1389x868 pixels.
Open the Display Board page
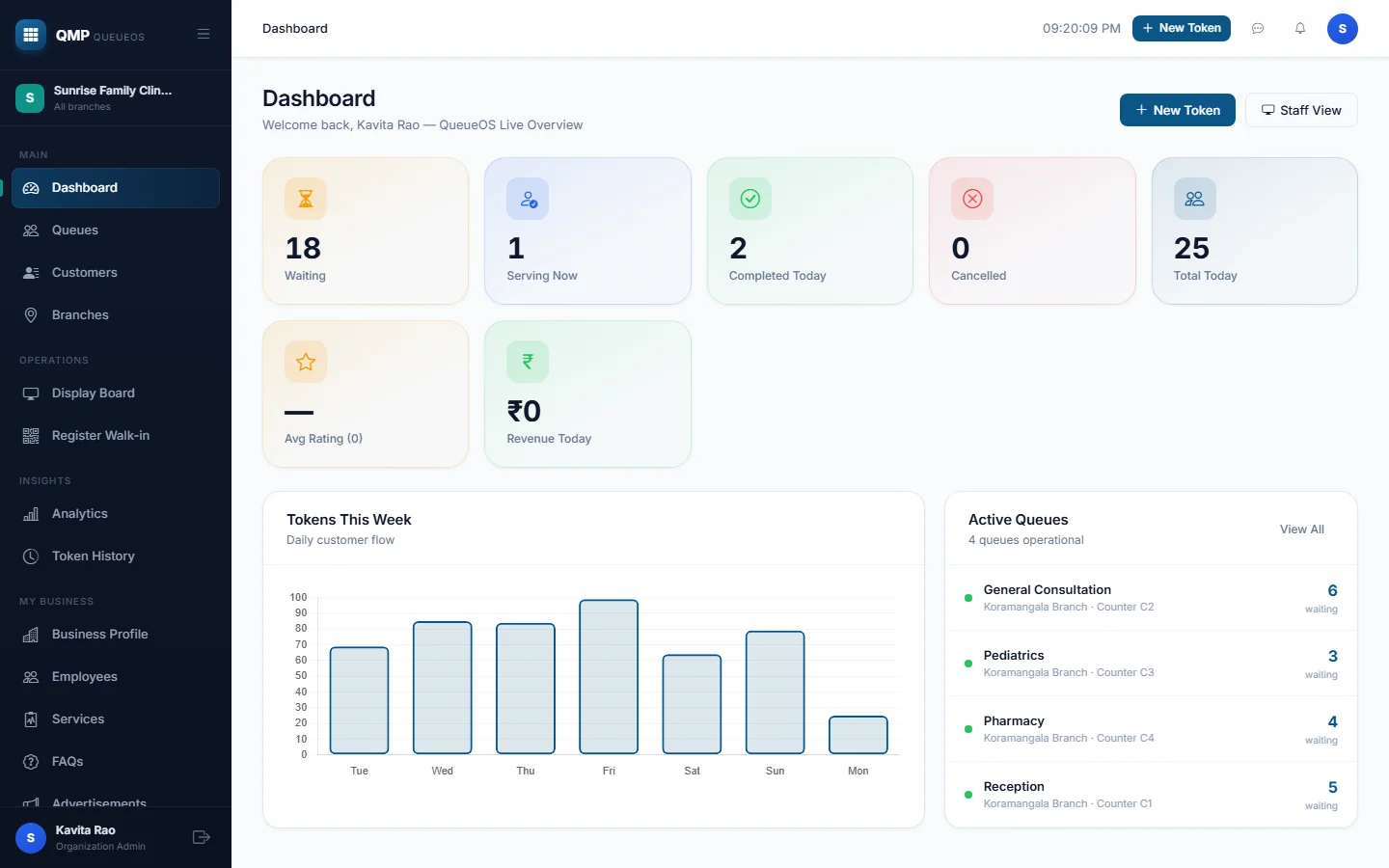pos(116,393)
